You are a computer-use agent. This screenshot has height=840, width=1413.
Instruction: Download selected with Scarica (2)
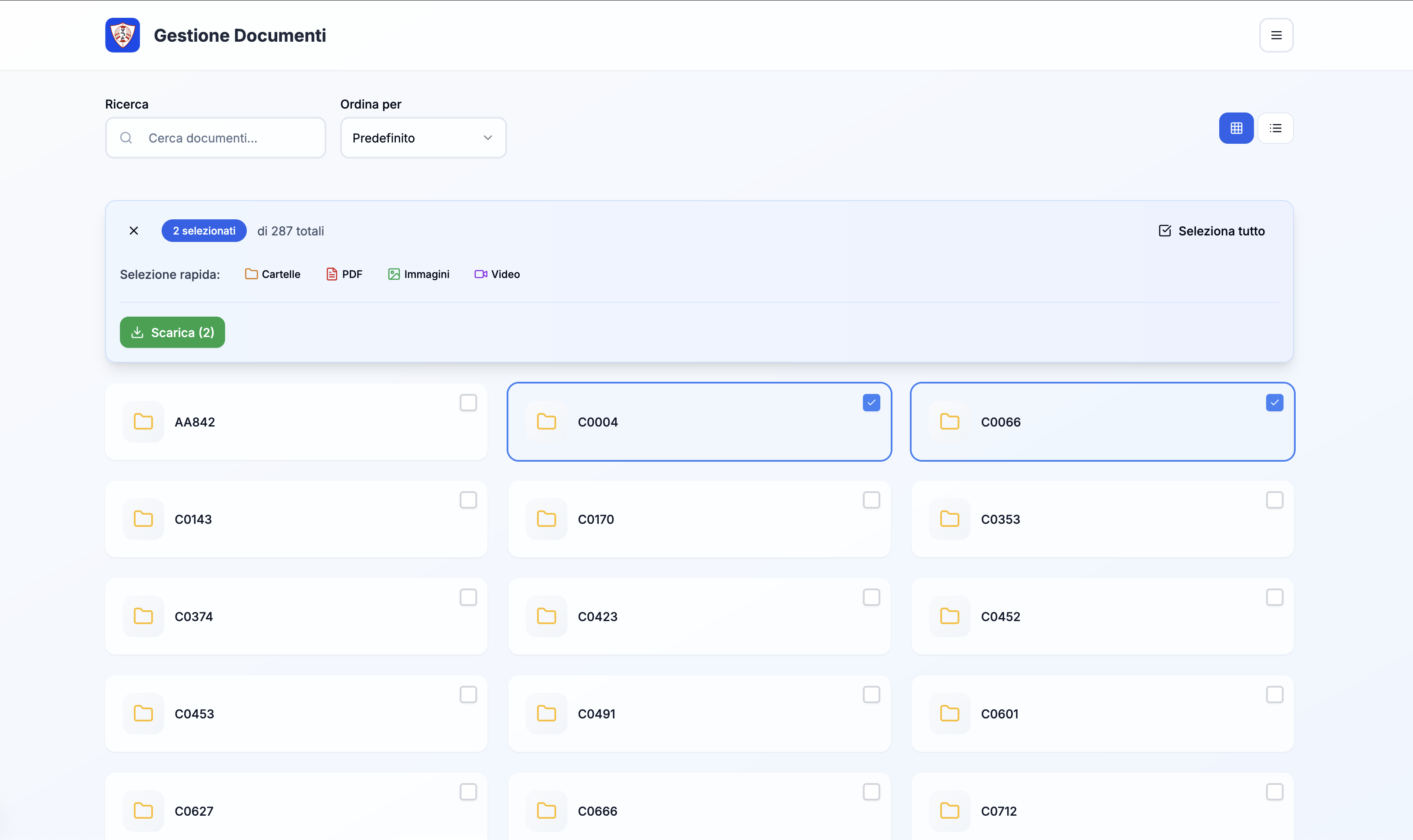pos(172,332)
